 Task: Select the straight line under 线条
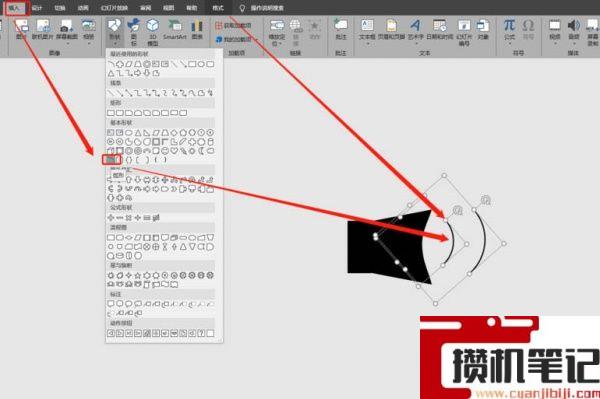coord(111,93)
